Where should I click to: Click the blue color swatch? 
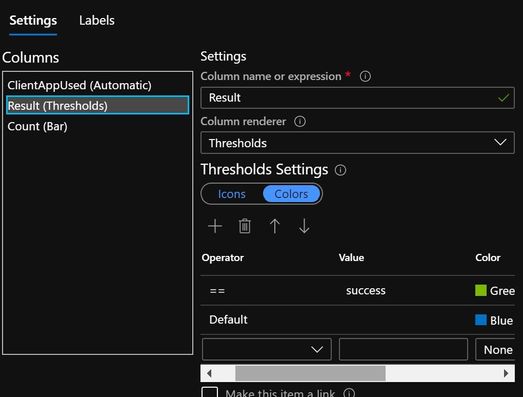pyautogui.click(x=481, y=320)
